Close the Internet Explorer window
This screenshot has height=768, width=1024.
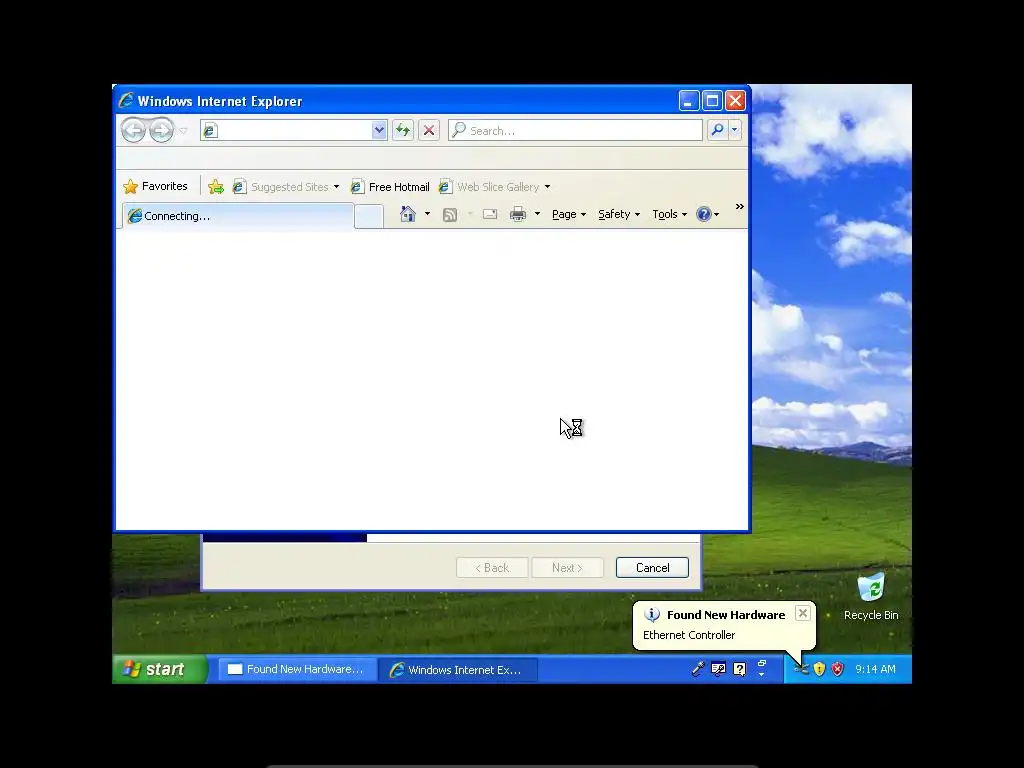[735, 101]
